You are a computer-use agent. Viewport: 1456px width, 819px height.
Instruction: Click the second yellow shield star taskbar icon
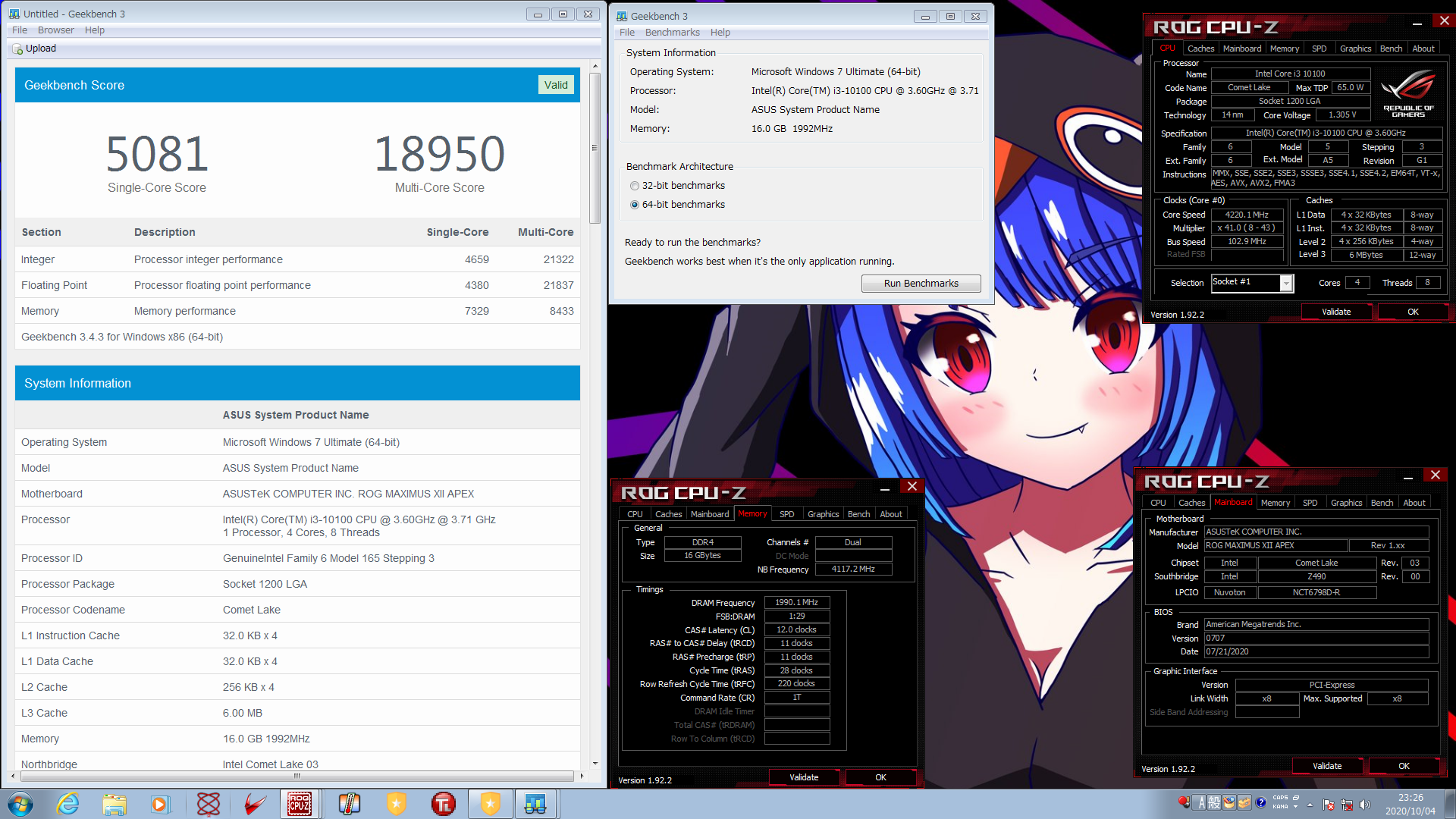tap(491, 804)
